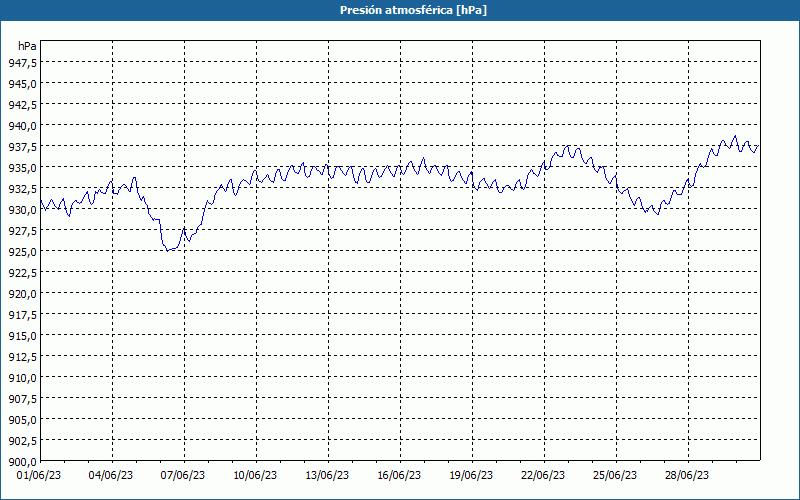This screenshot has width=800, height=500.
Task: Click the 932,5 y-axis value
Action: point(22,188)
